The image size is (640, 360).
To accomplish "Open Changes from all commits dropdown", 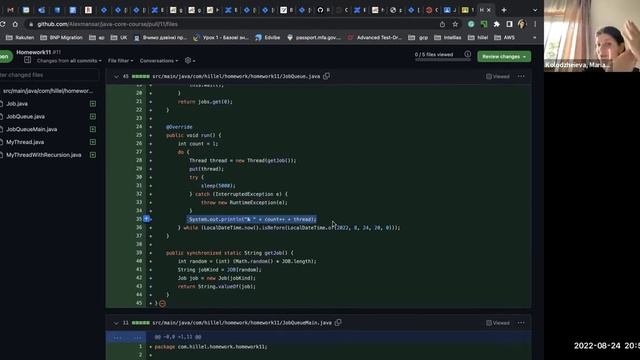I will (x=69, y=61).
